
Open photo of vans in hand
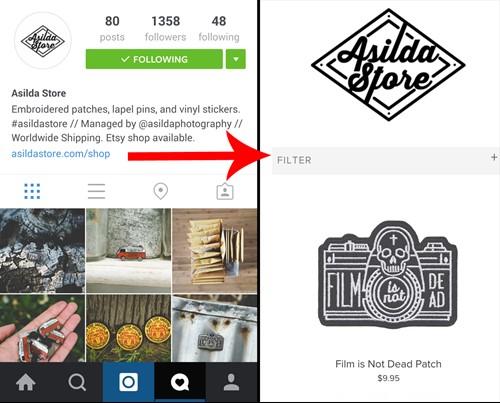click(42, 328)
